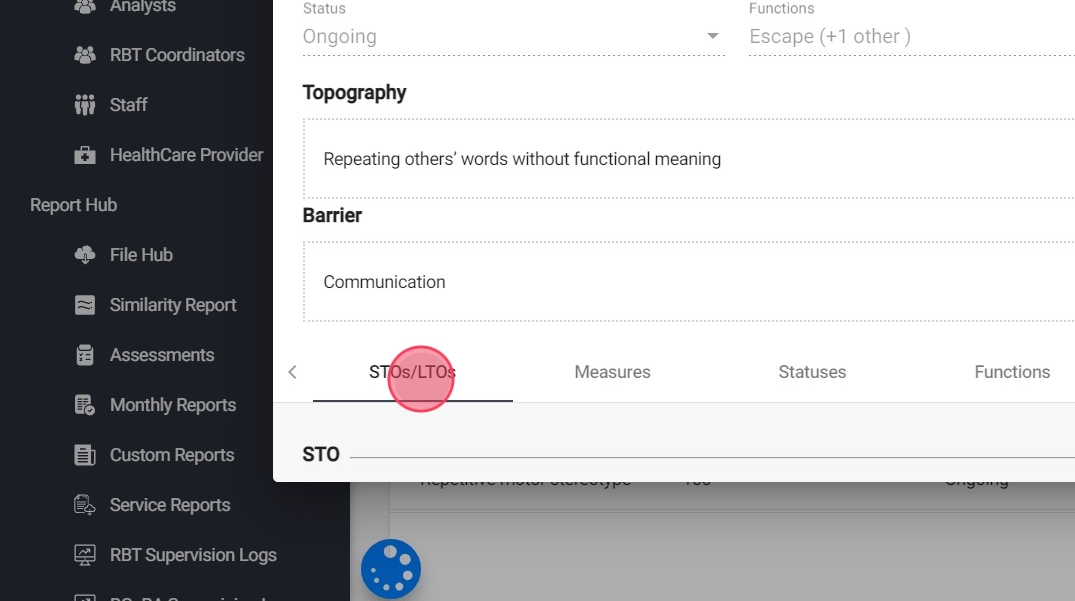Select the STOs/LTOs tab
Image resolution: width=1075 pixels, height=601 pixels.
point(412,372)
